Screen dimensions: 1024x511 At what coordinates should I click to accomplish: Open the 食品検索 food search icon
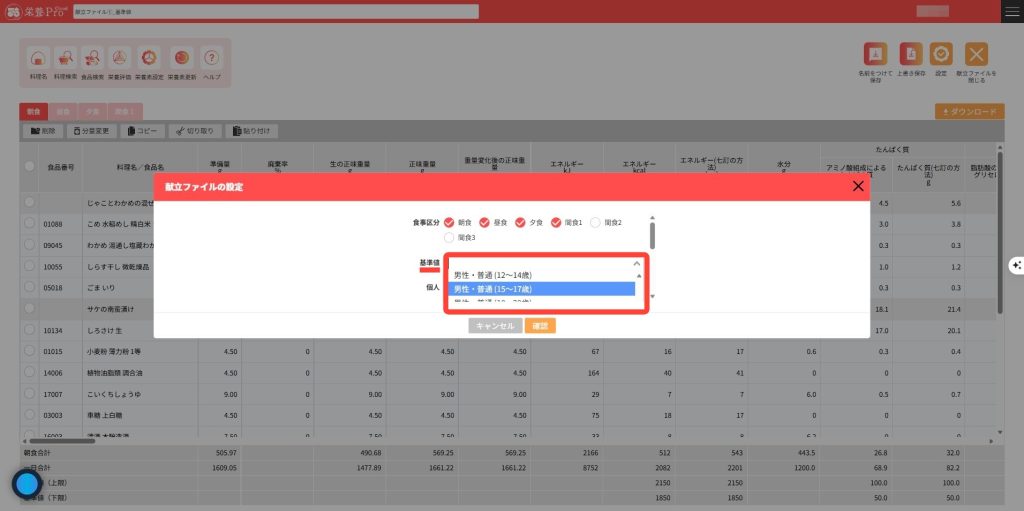[x=93, y=58]
